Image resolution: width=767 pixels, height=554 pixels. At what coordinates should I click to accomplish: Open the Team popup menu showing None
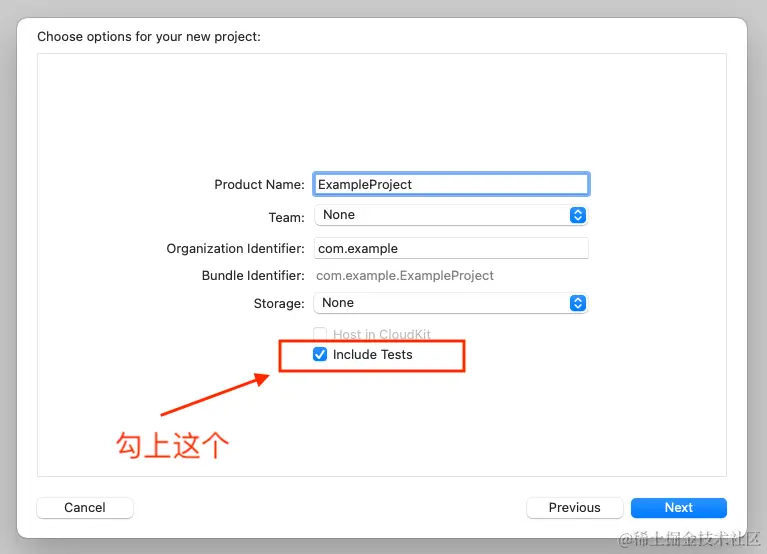(x=451, y=215)
